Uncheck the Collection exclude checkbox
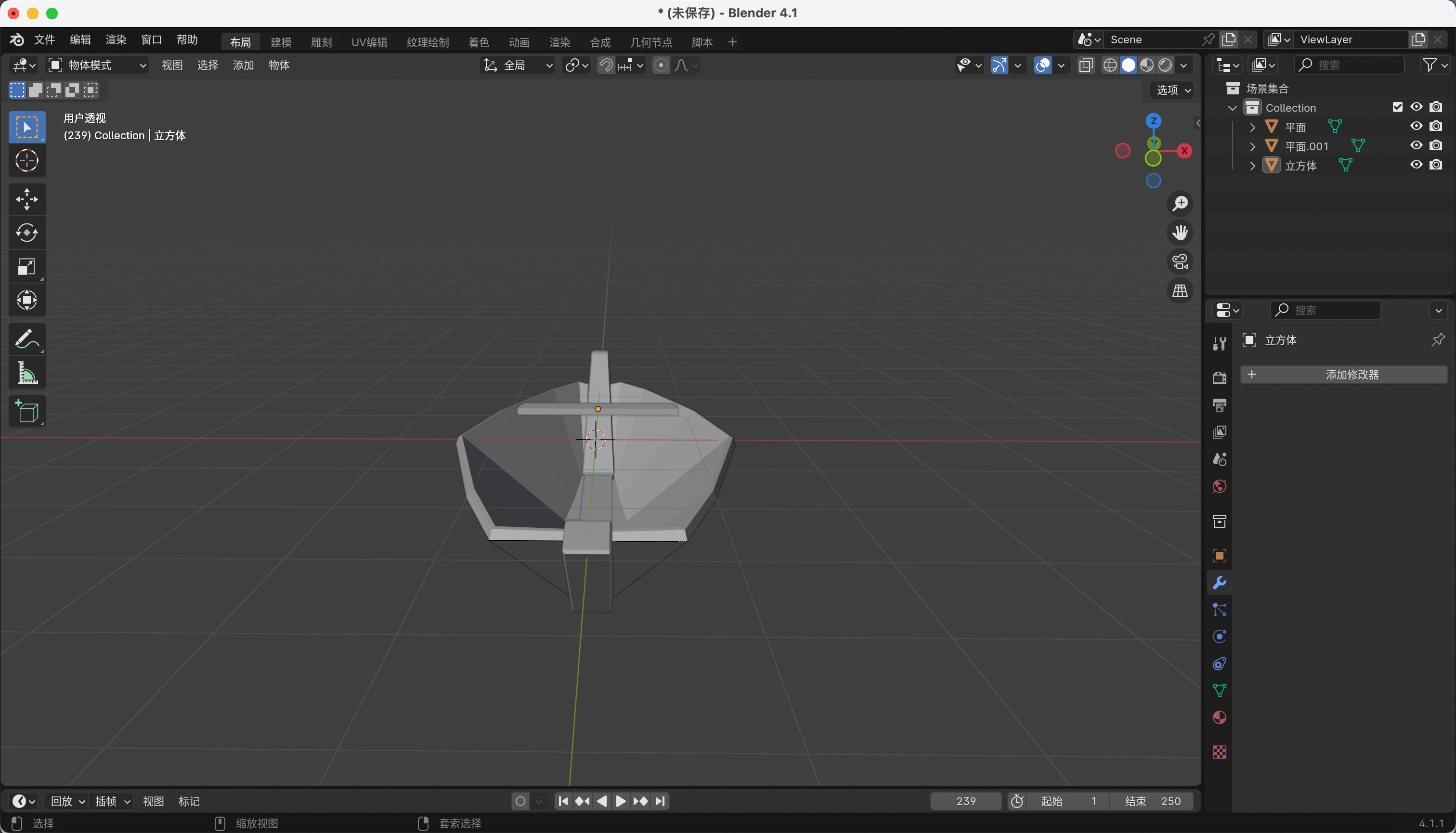The height and width of the screenshot is (833, 1456). pos(1397,107)
